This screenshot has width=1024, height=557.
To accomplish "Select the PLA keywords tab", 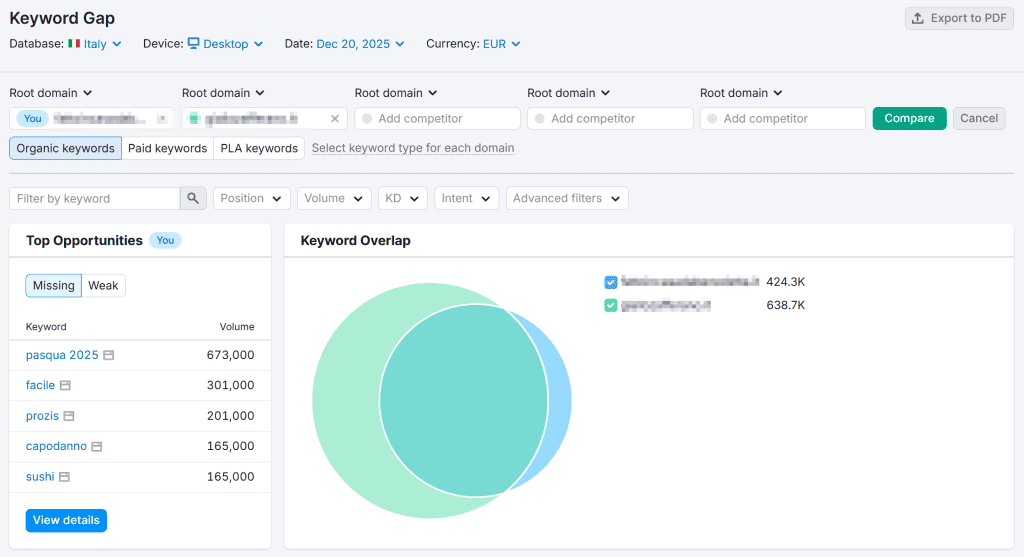I will [x=259, y=148].
